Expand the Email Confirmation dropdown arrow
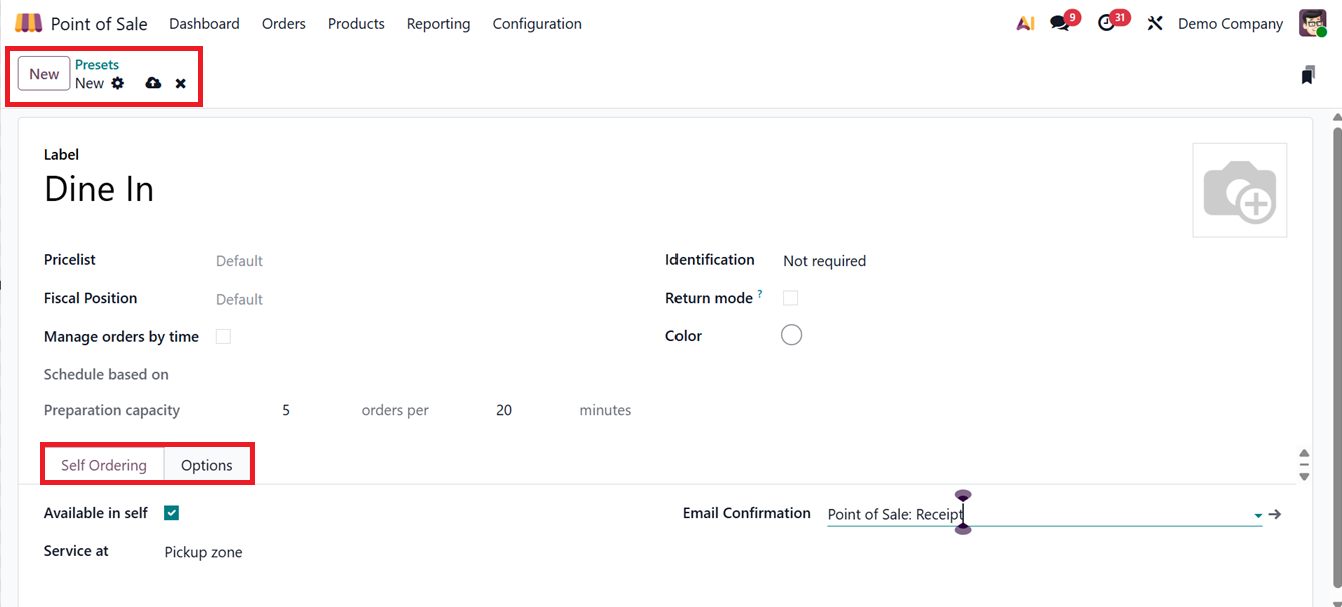The width and height of the screenshot is (1342, 607). 1257,515
